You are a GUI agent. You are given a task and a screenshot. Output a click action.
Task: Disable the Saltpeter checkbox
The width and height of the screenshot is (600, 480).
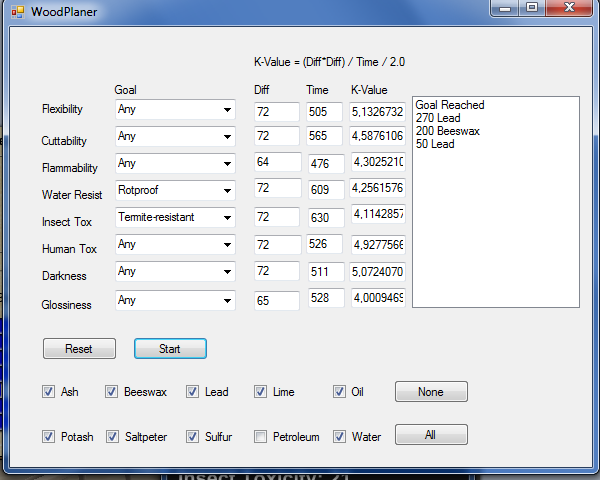click(x=112, y=437)
